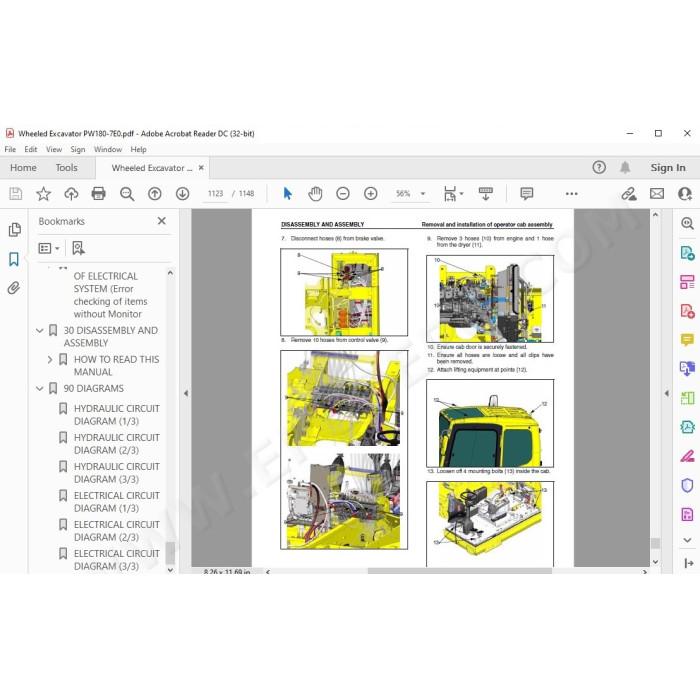Show page thumbnails panel icon
700x700 pixels.
[15, 230]
